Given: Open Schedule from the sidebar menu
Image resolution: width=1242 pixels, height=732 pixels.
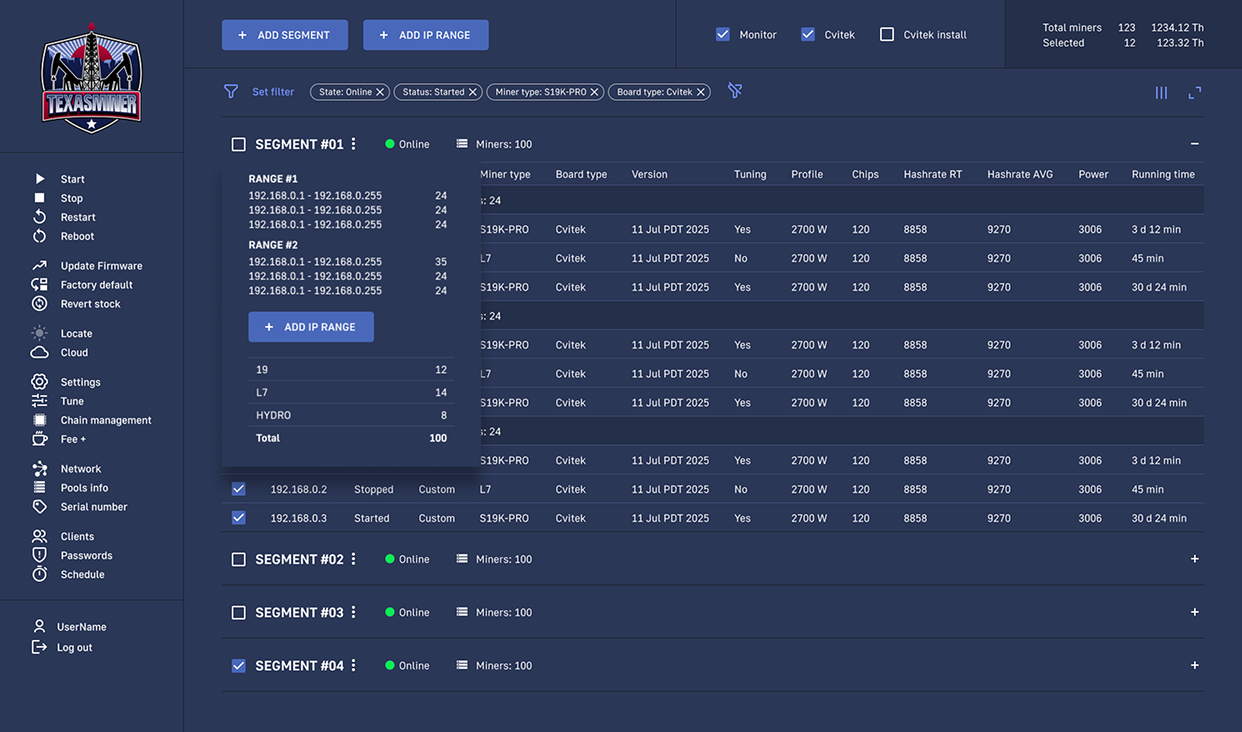Looking at the screenshot, I should pyautogui.click(x=40, y=574).
